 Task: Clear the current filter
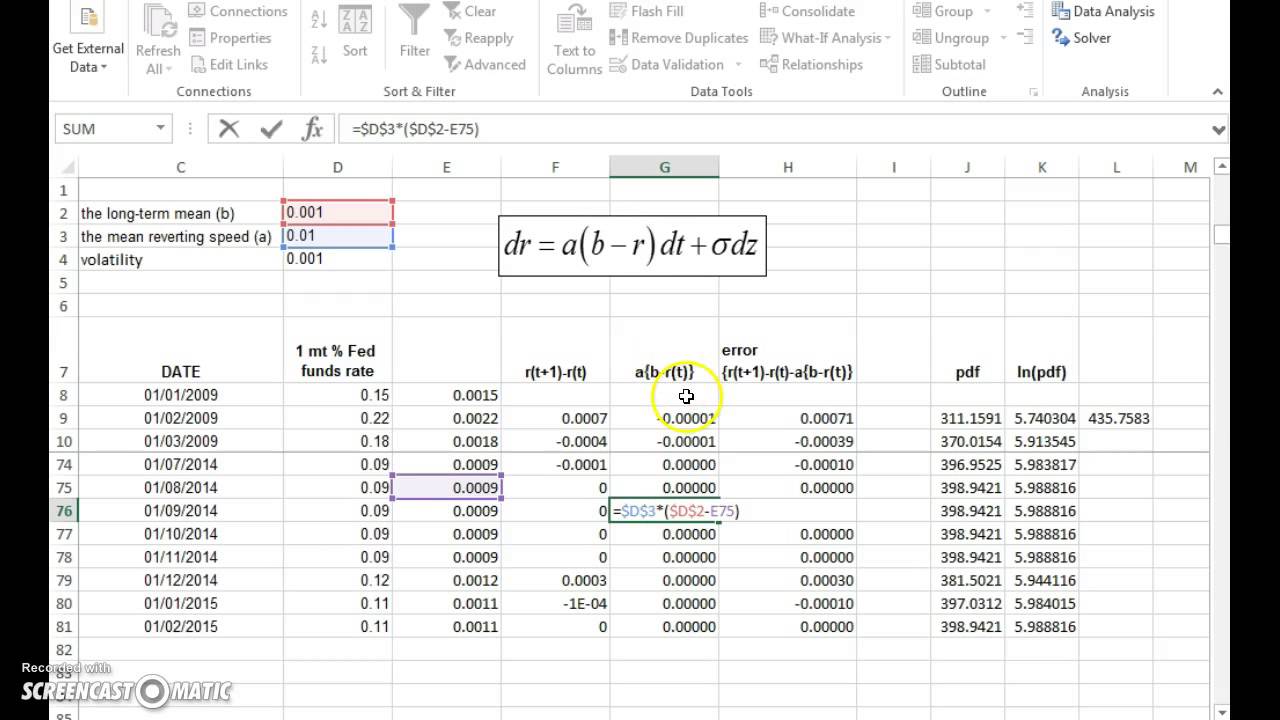[468, 11]
